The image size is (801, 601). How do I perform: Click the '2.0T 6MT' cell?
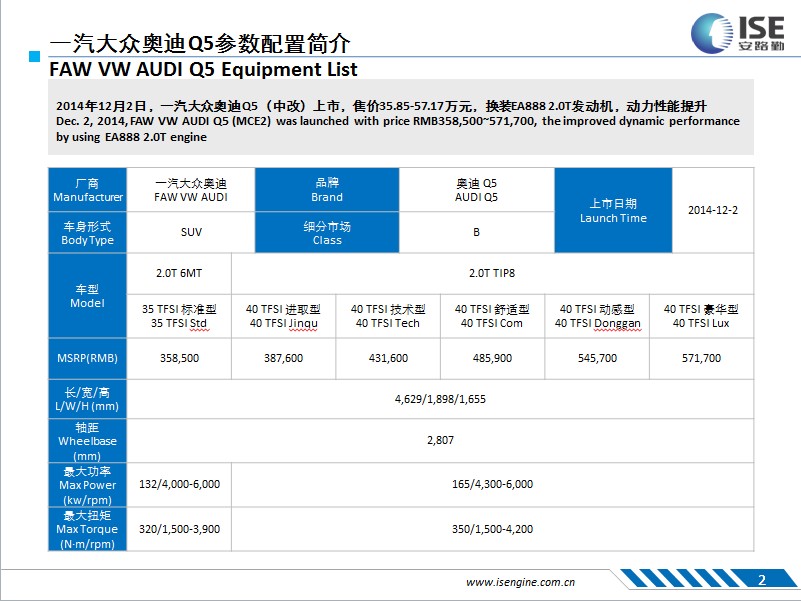pos(179,273)
